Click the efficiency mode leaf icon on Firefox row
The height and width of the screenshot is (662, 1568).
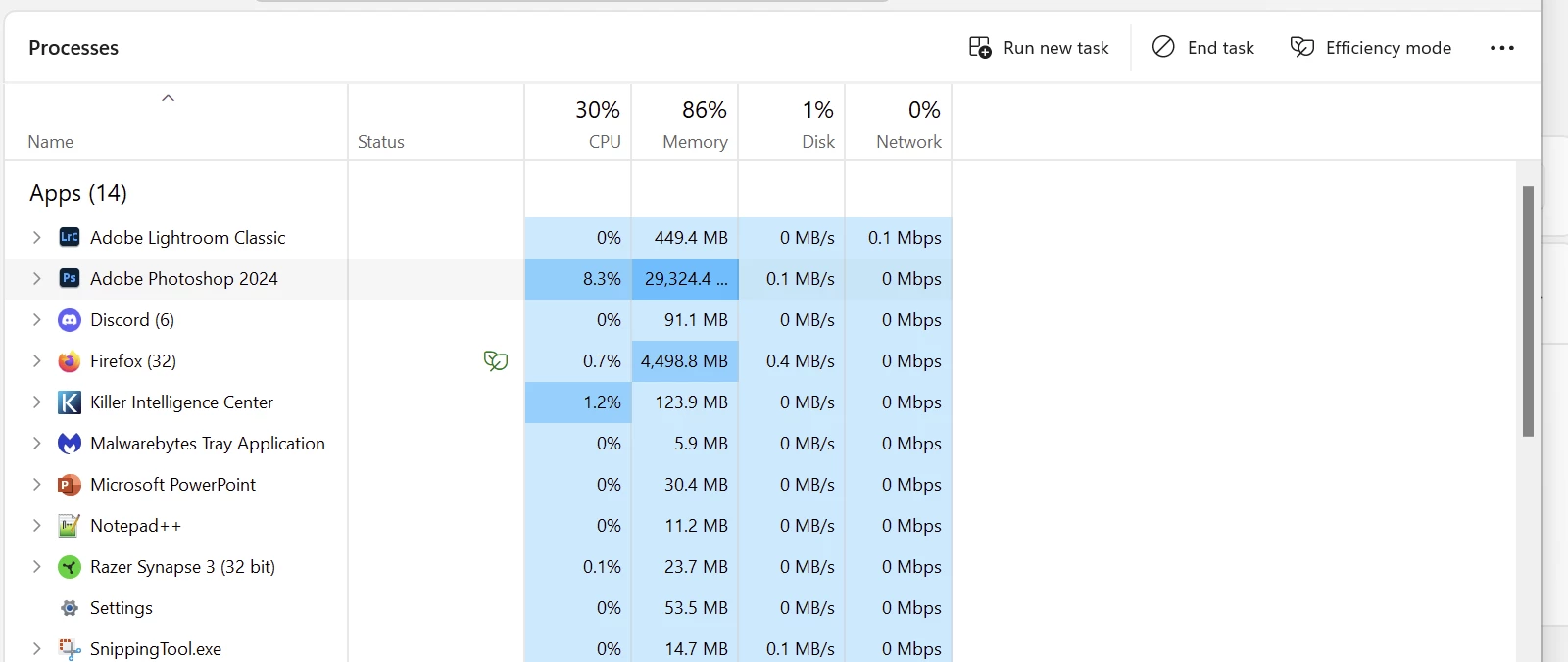pos(496,361)
